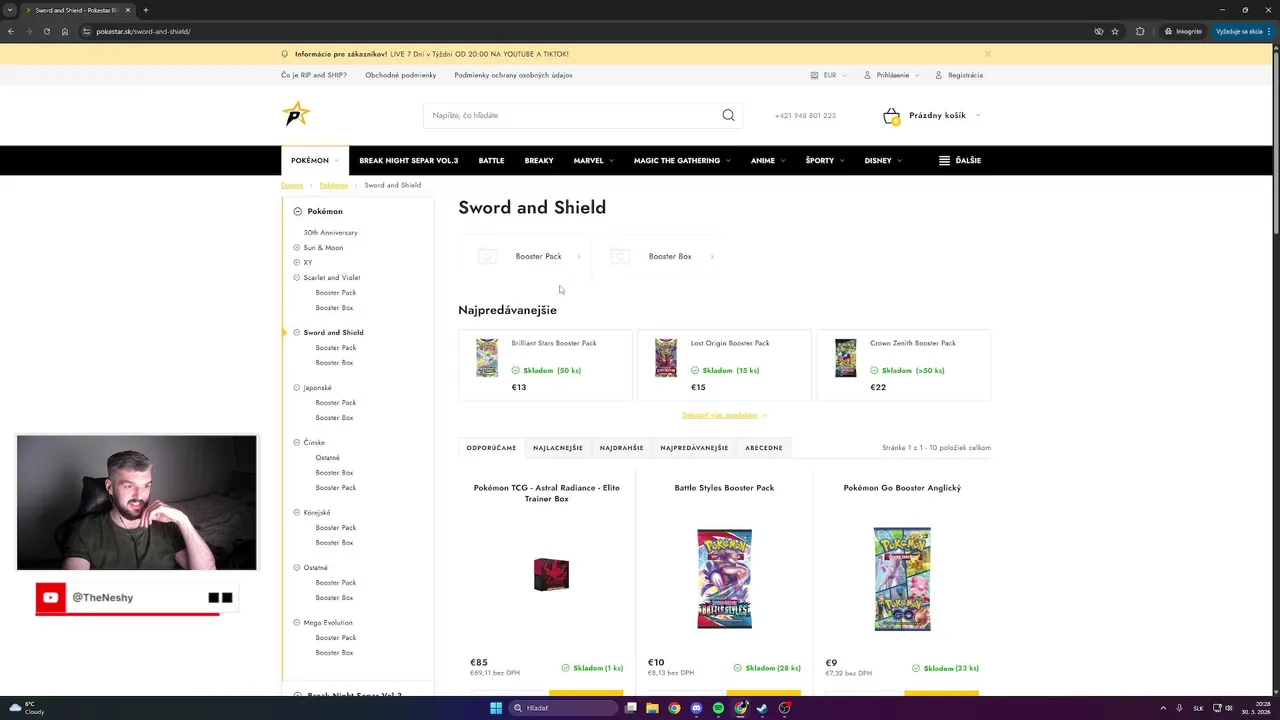Close the yellow info banner
Viewport: 1280px width, 720px height.
coord(987,54)
